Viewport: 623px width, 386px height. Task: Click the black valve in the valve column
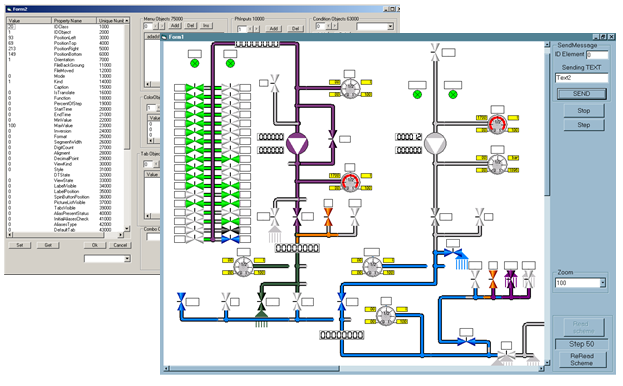[230, 231]
